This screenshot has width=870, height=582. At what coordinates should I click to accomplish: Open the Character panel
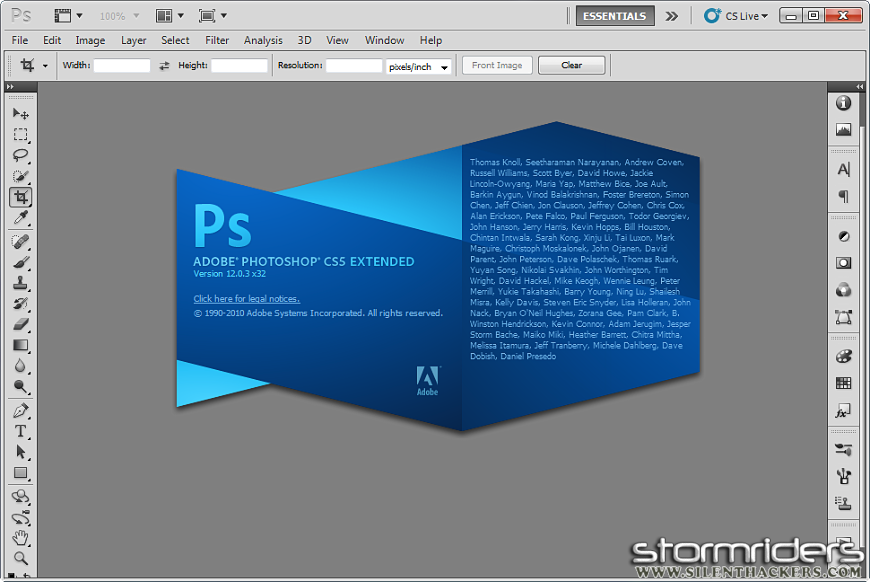843,169
